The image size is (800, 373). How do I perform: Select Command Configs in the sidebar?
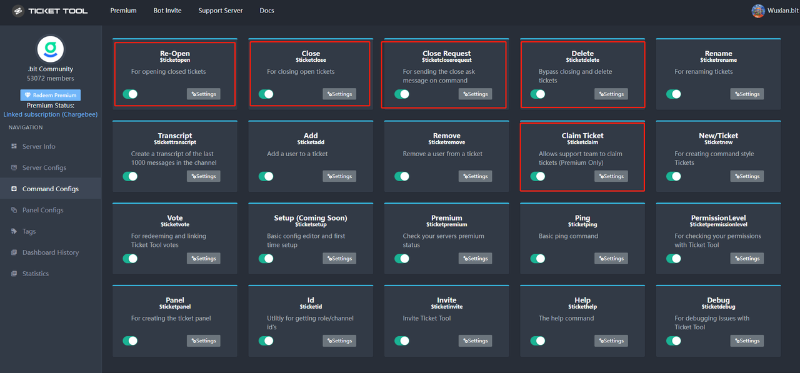tap(51, 189)
